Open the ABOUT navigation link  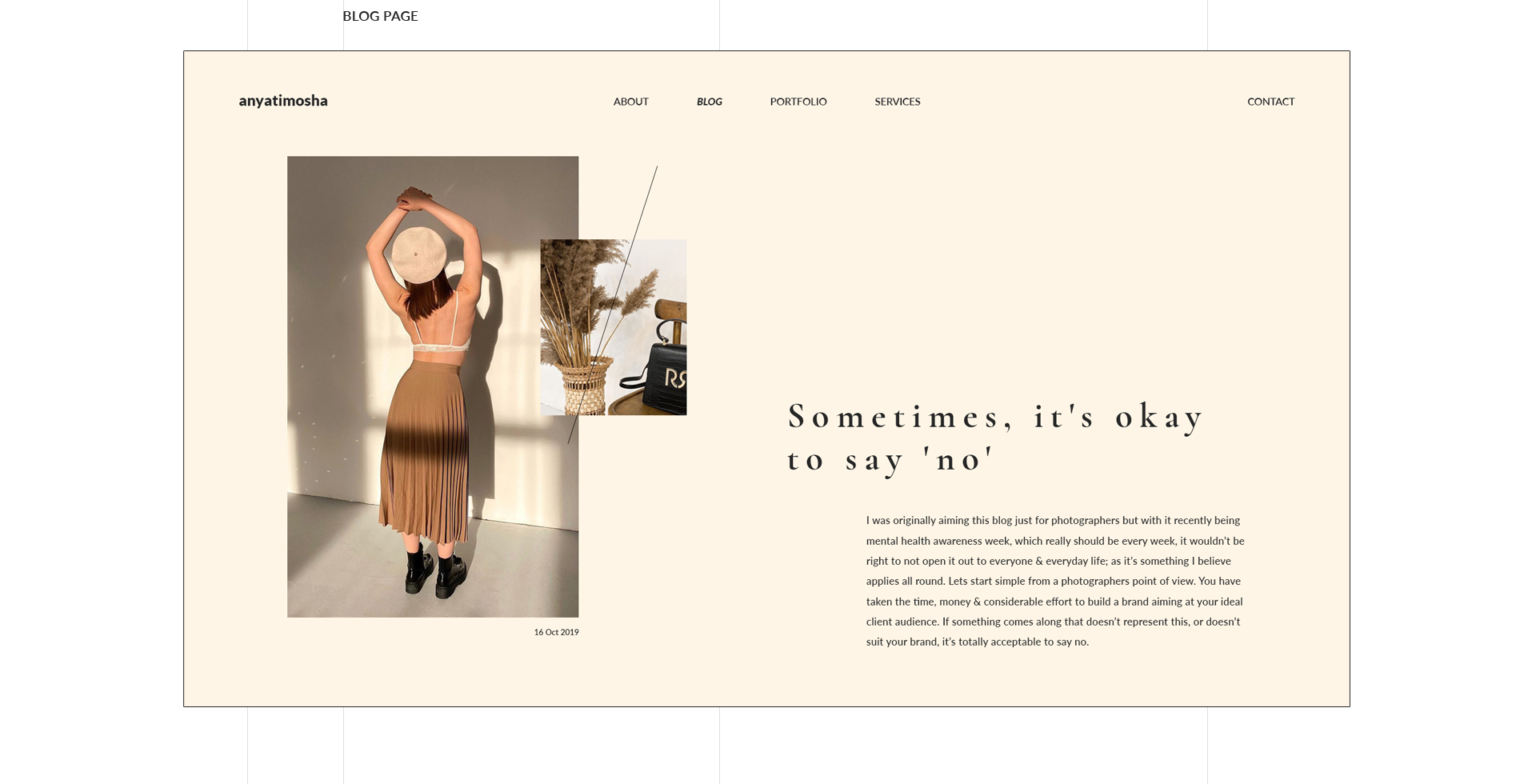[630, 102]
